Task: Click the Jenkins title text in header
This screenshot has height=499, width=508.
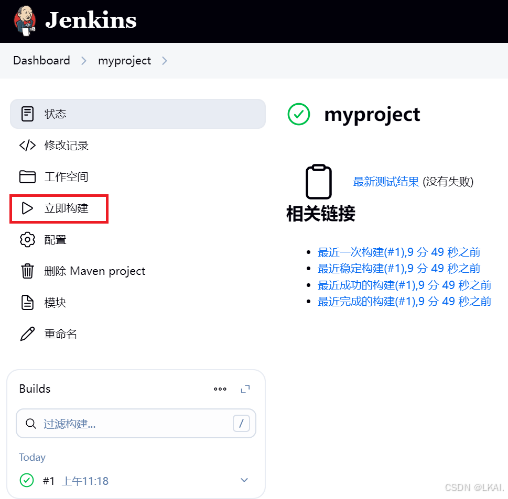Action: pos(91,20)
